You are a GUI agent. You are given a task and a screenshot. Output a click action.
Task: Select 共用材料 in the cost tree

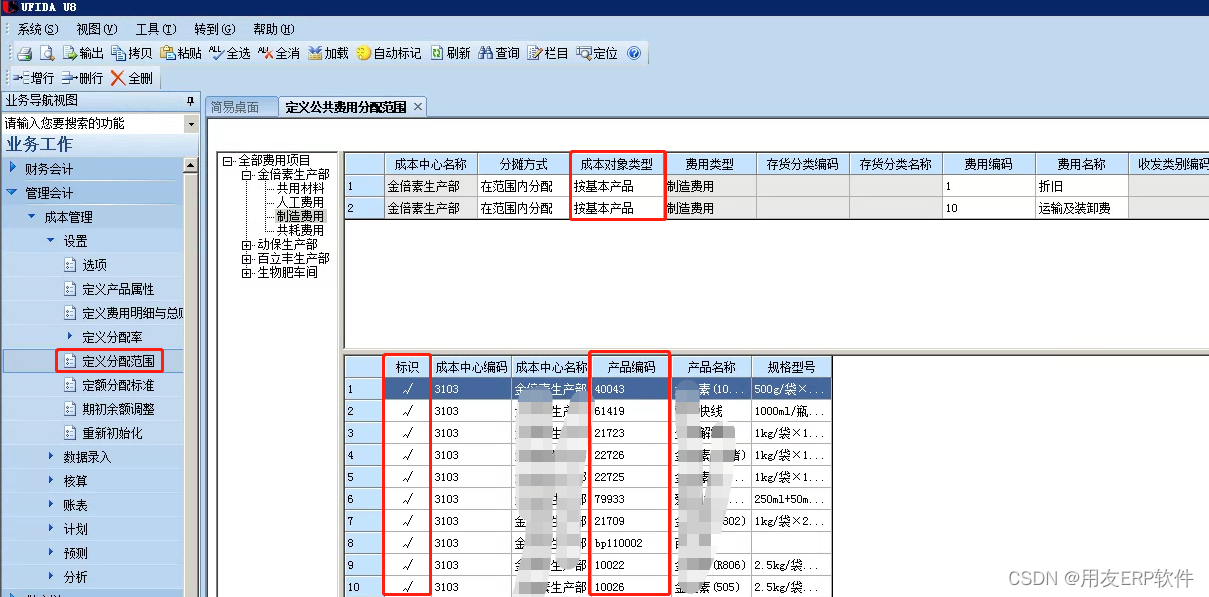pos(300,188)
